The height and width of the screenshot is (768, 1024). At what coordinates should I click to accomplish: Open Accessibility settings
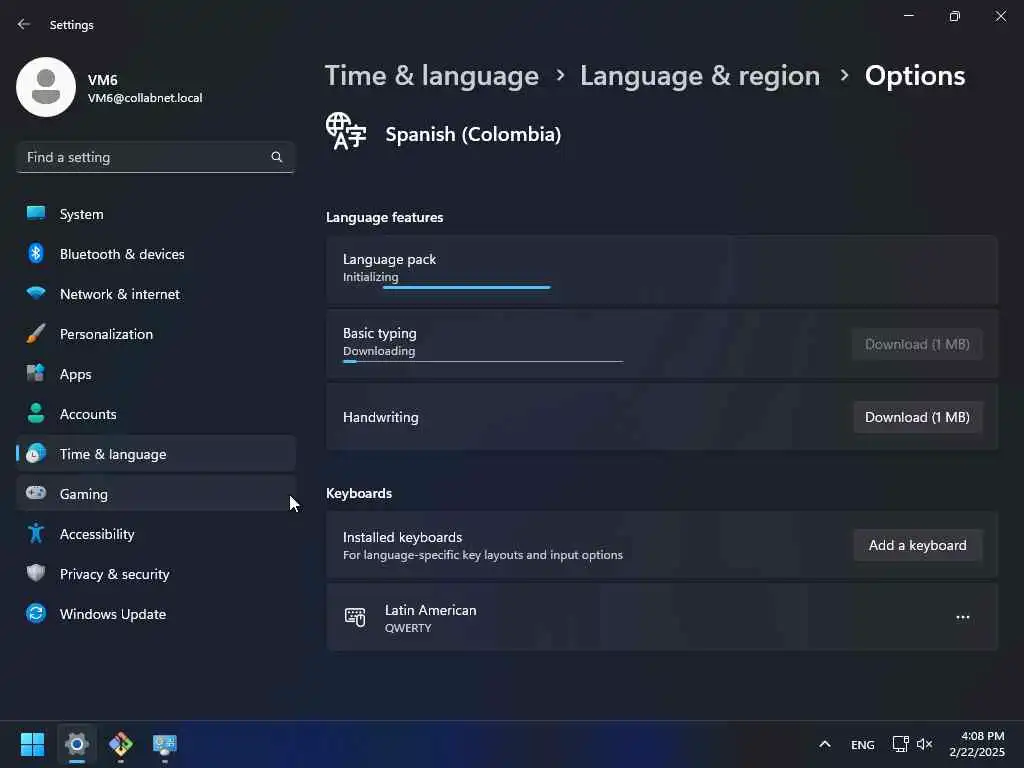point(156,534)
